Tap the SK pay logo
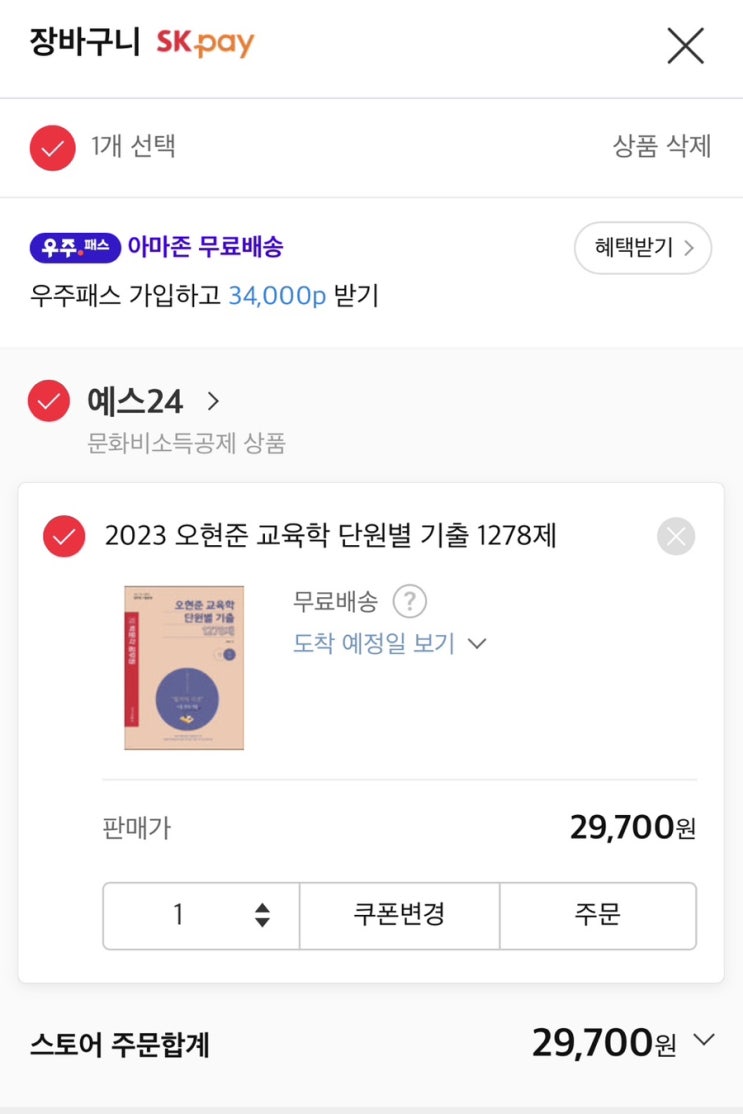This screenshot has width=743, height=1114. (x=205, y=44)
